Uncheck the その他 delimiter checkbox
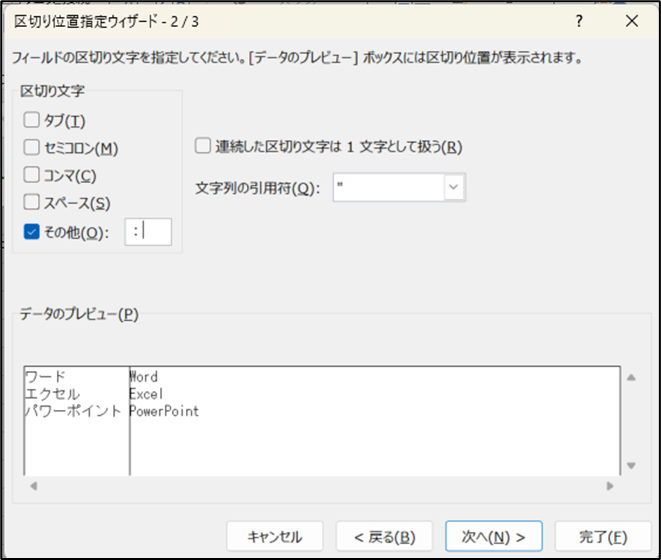This screenshot has width=661, height=560. tap(32, 232)
